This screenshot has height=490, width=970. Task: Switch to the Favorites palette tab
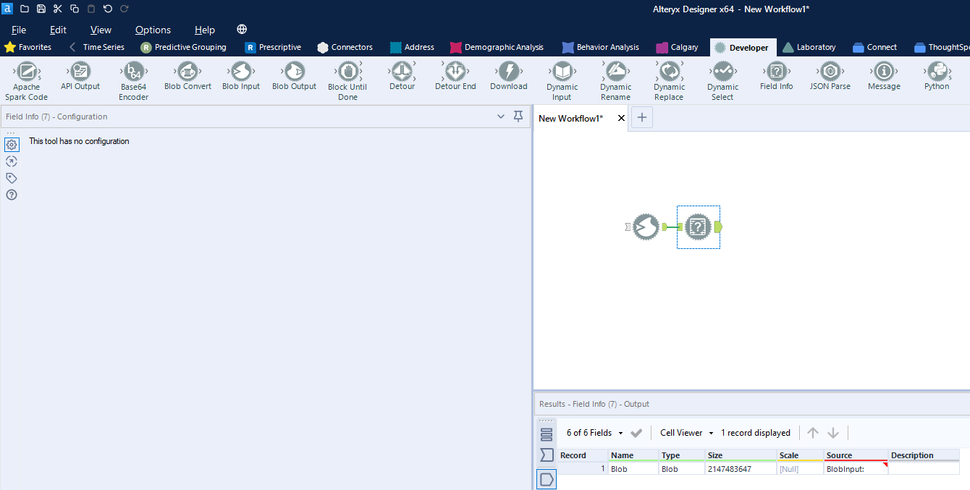pyautogui.click(x=28, y=47)
